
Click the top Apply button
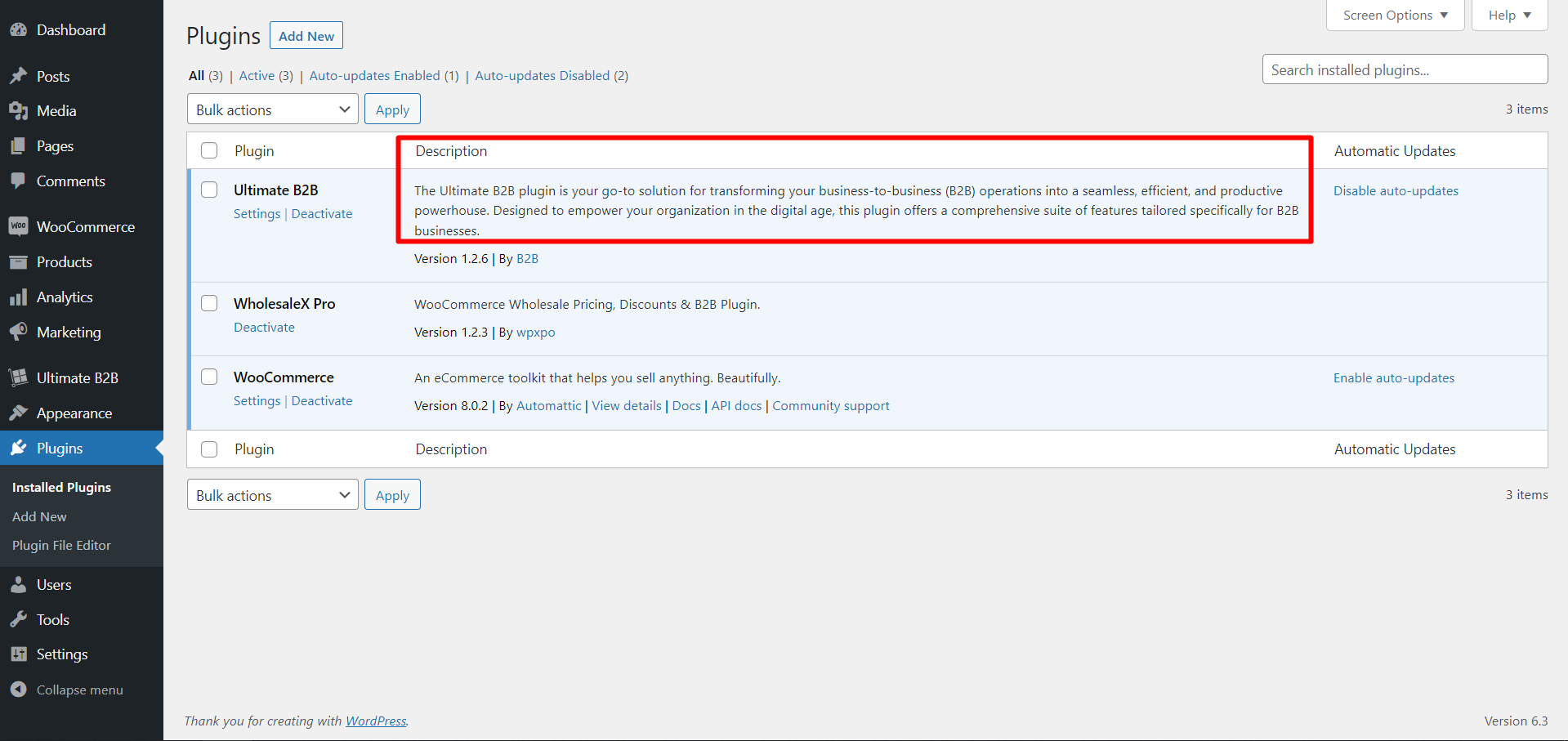pyautogui.click(x=392, y=109)
